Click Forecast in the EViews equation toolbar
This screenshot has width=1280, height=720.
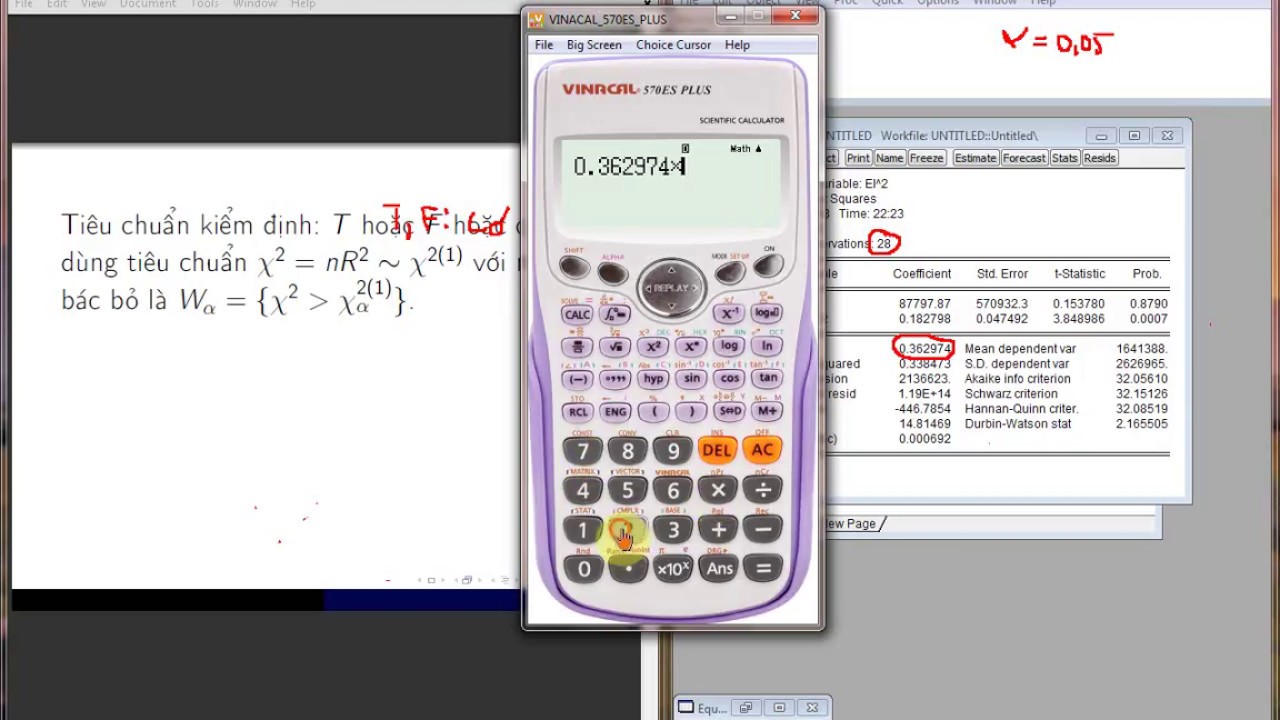click(1024, 158)
